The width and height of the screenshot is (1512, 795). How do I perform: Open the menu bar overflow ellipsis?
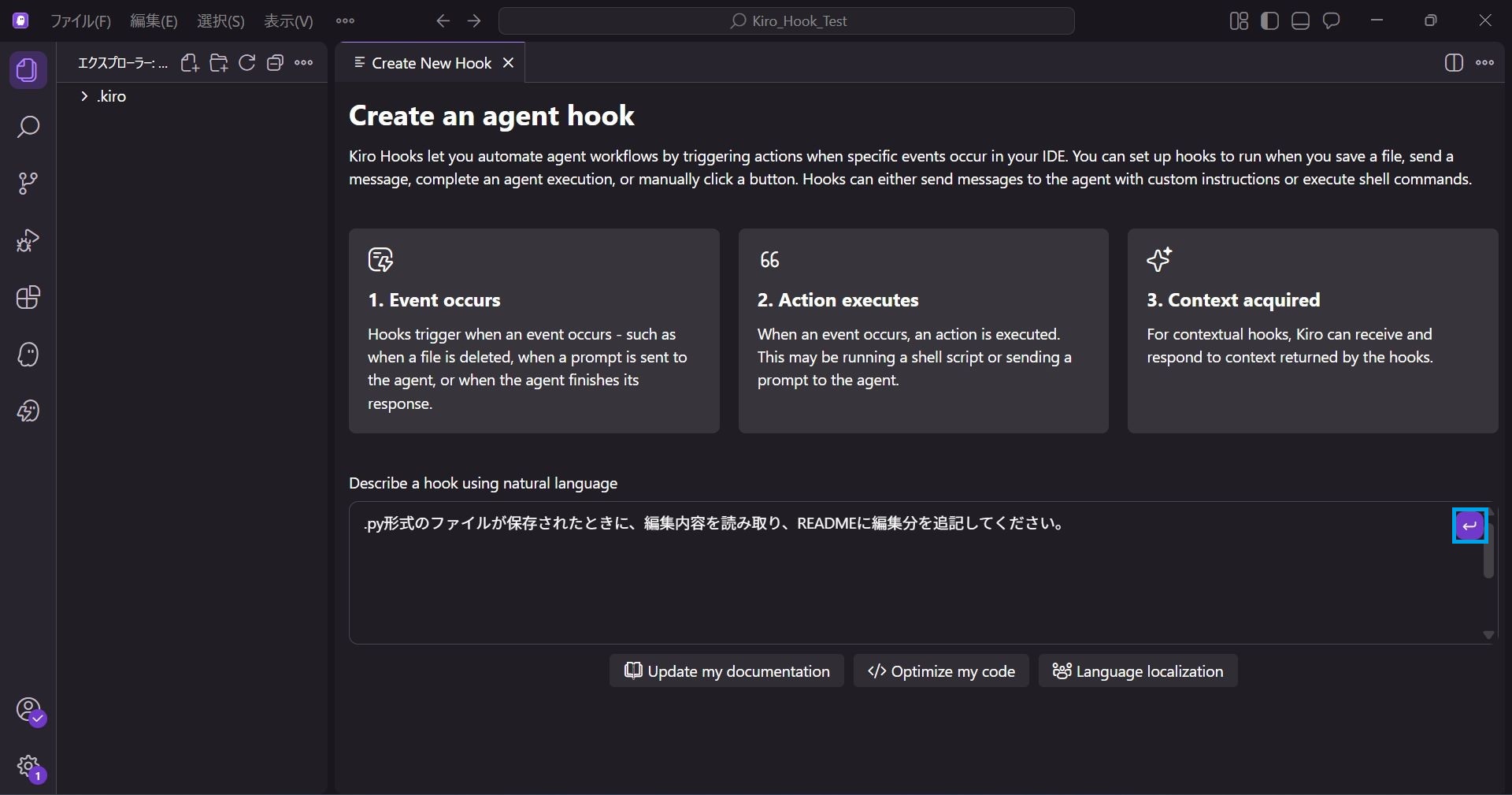[x=345, y=21]
